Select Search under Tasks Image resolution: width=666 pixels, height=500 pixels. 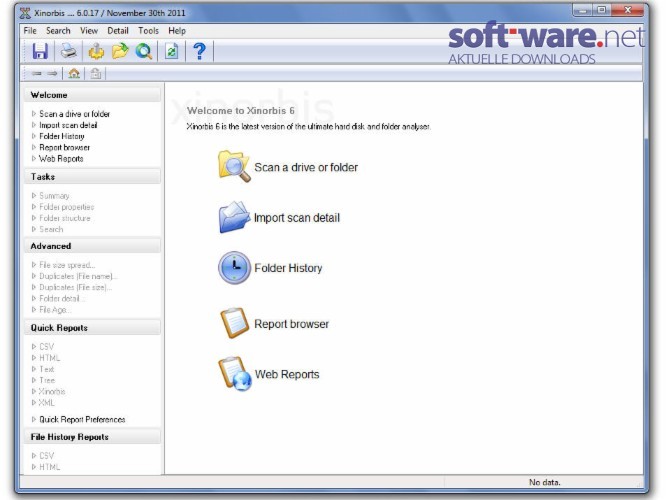[x=51, y=229]
